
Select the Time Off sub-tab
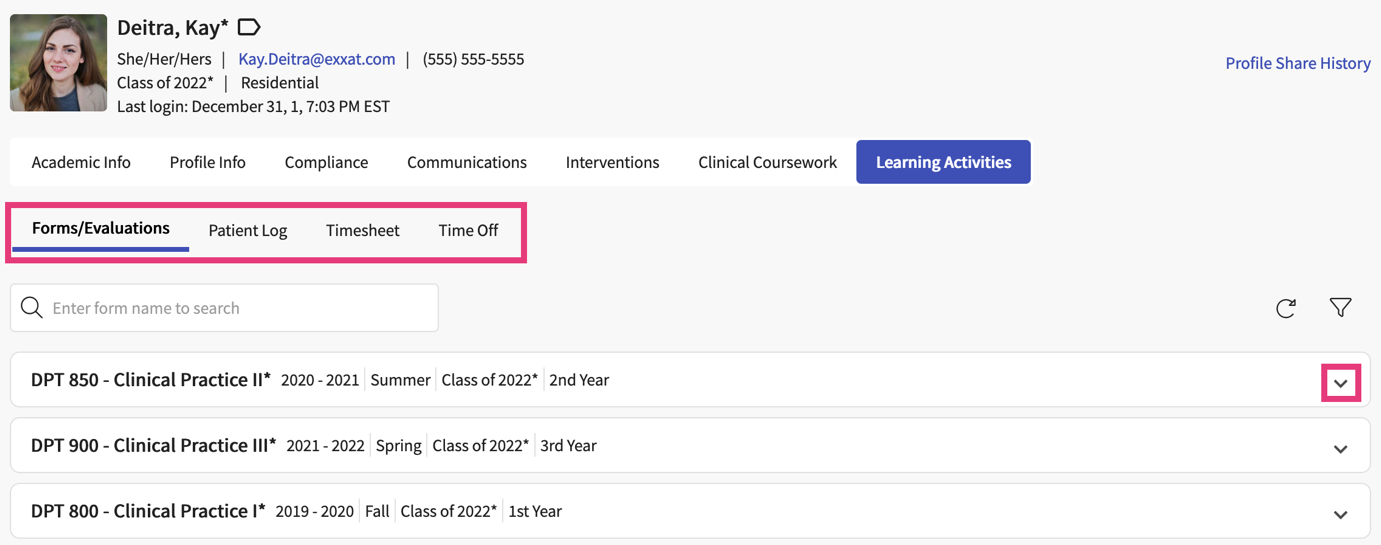(x=468, y=230)
